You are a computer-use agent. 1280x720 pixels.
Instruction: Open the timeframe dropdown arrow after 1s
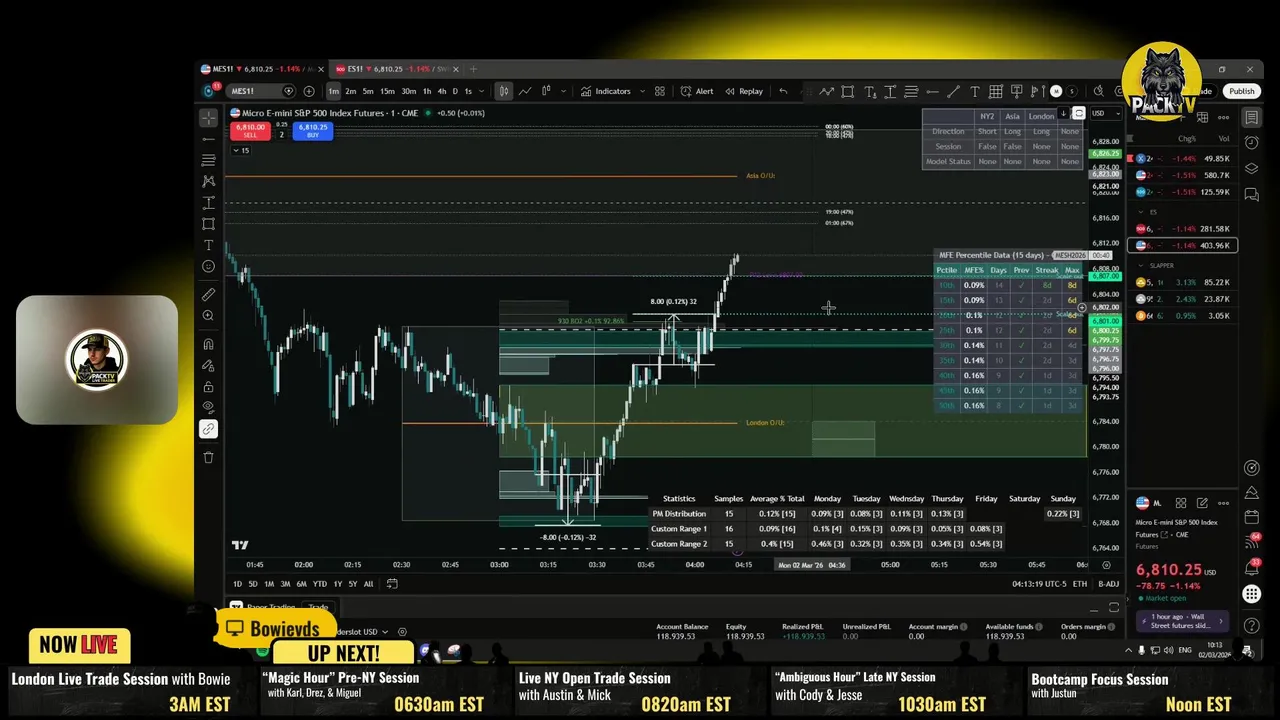click(x=483, y=91)
